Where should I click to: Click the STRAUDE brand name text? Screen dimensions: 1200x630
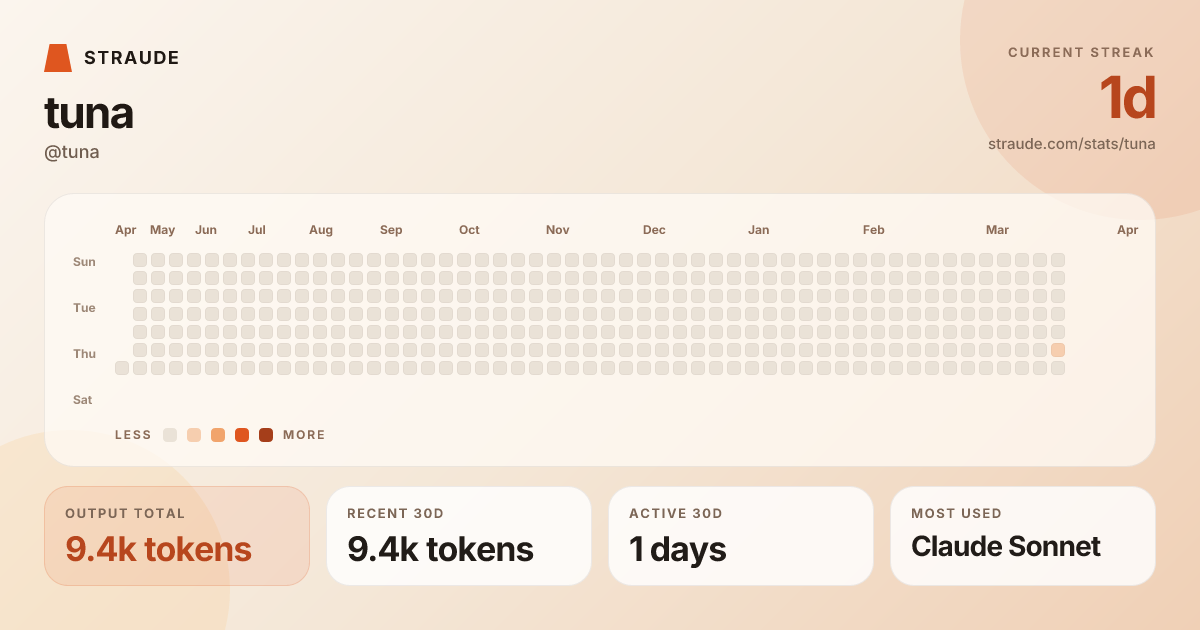point(132,58)
